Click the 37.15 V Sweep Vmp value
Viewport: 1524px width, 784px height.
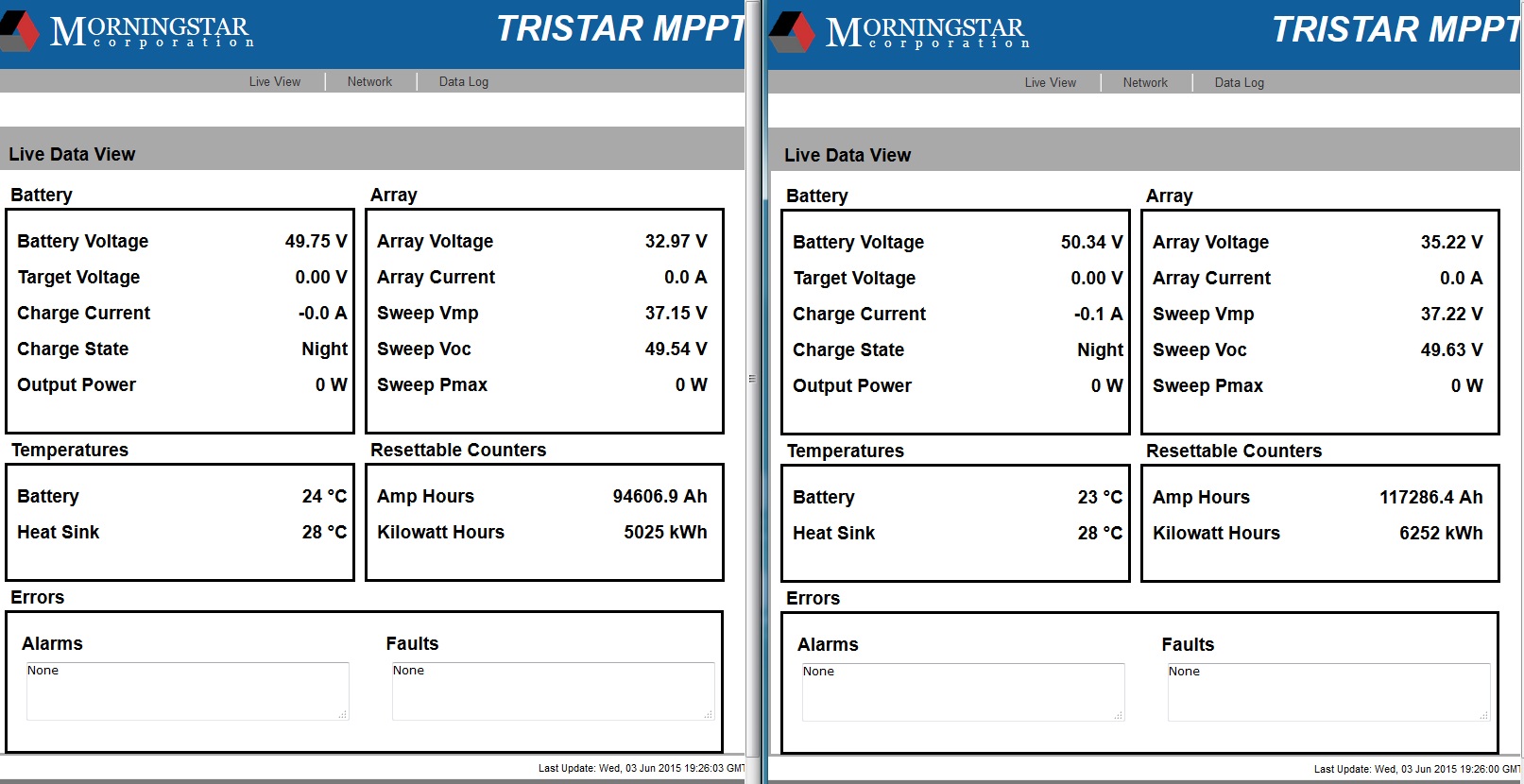[676, 313]
